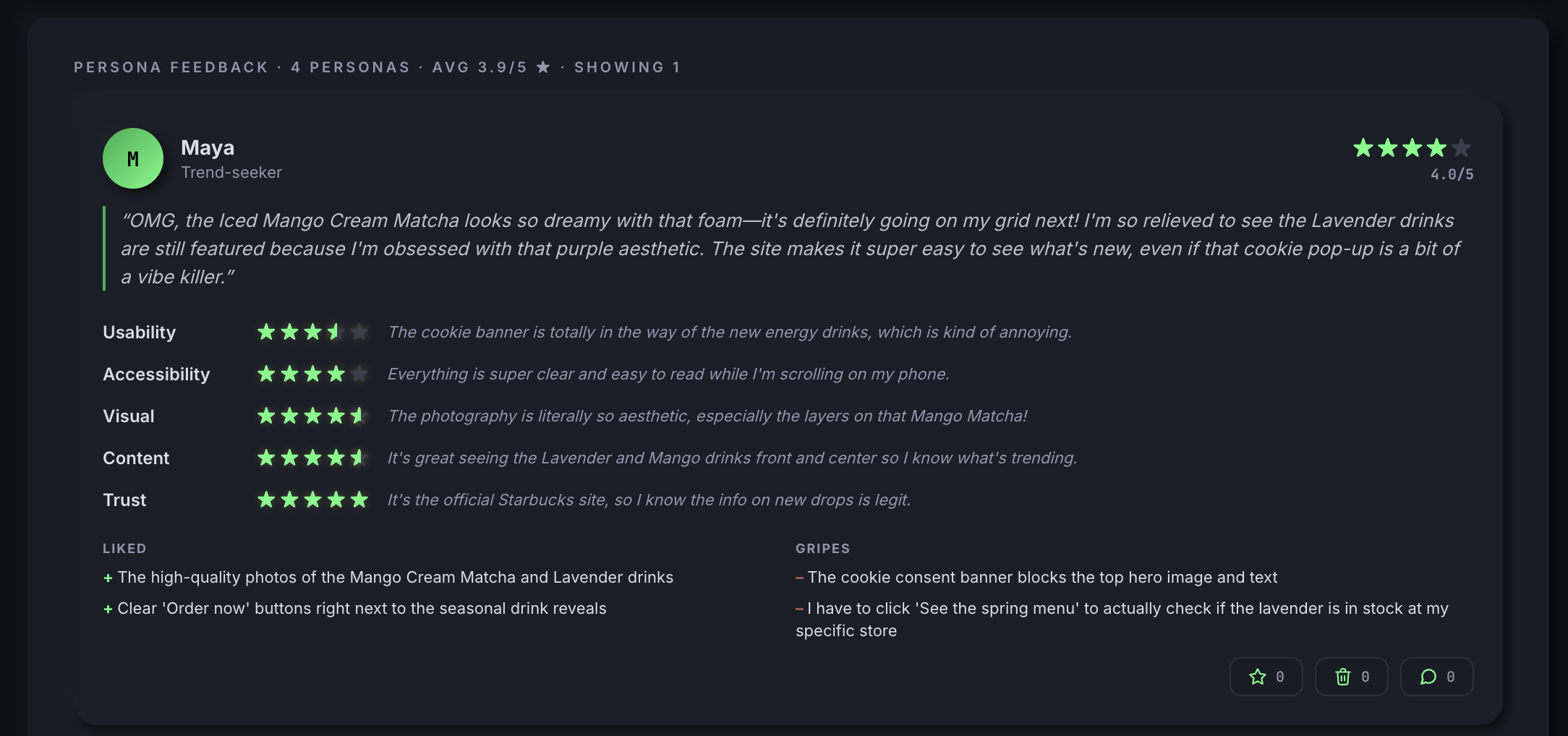Click the PERSONA FEEDBACK heading
Screen dimensions: 1568x736
pyautogui.click(x=170, y=67)
